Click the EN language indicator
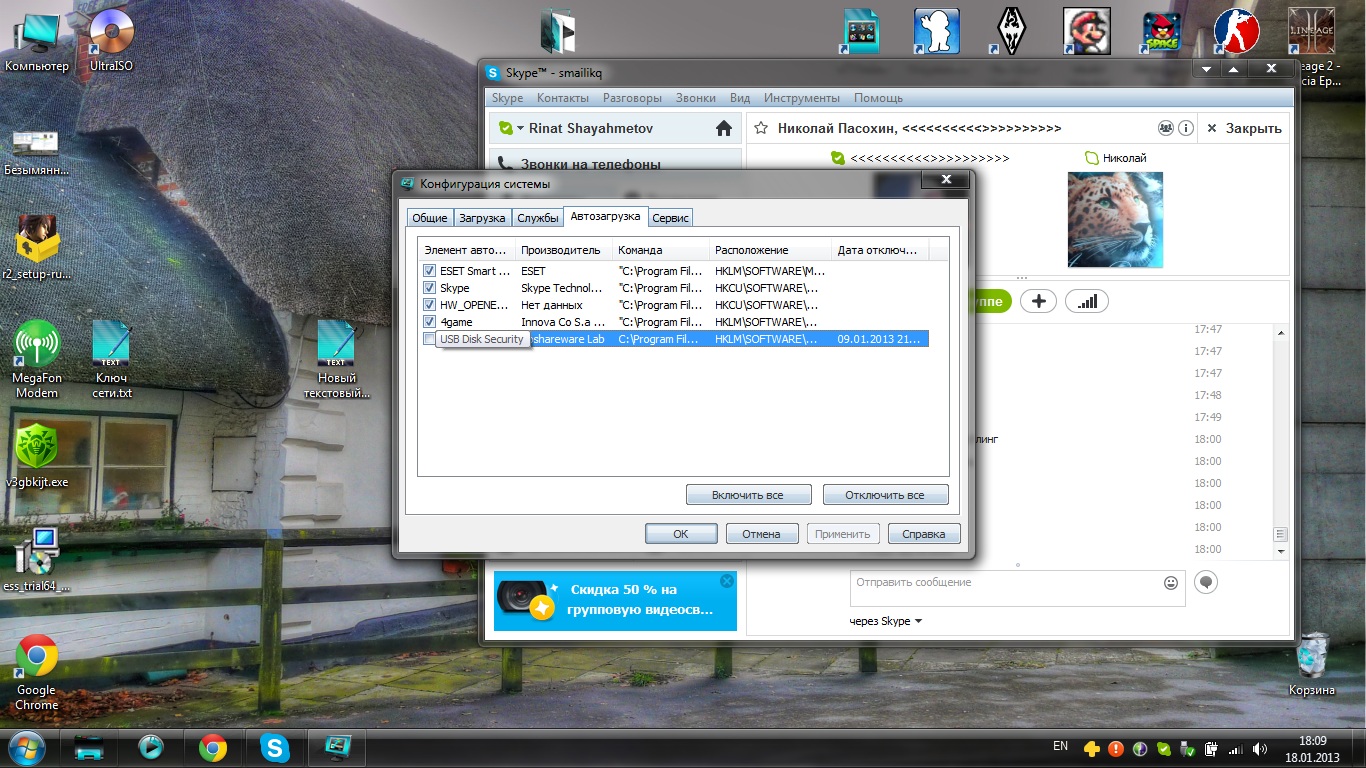This screenshot has width=1366, height=768. (1060, 746)
